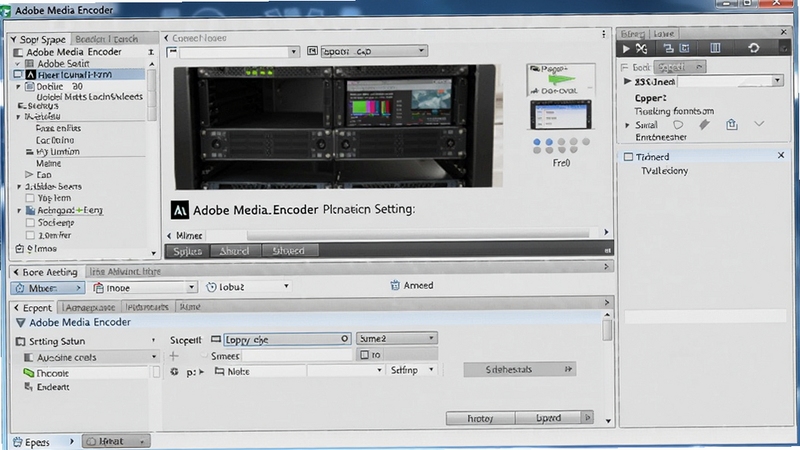This screenshot has width=800, height=450.
Task: Expand the Acingaad Eeng folder node
Action: click(19, 210)
